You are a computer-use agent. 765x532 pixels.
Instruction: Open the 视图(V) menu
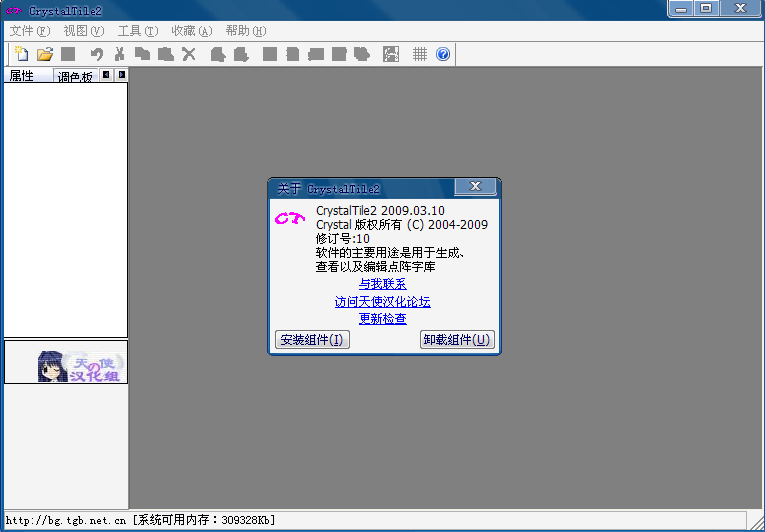pyautogui.click(x=84, y=31)
